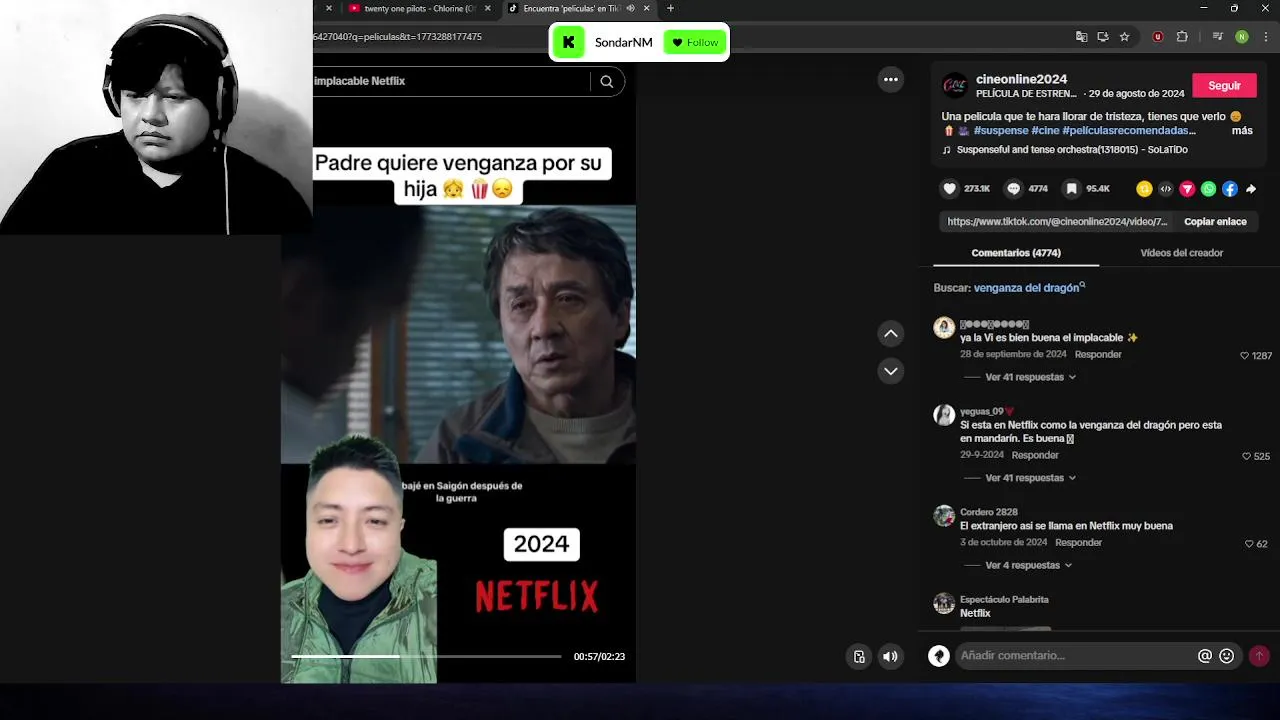The image size is (1280, 720).
Task: Click the 'implacable Netflix' search field
Action: pyautogui.click(x=451, y=81)
